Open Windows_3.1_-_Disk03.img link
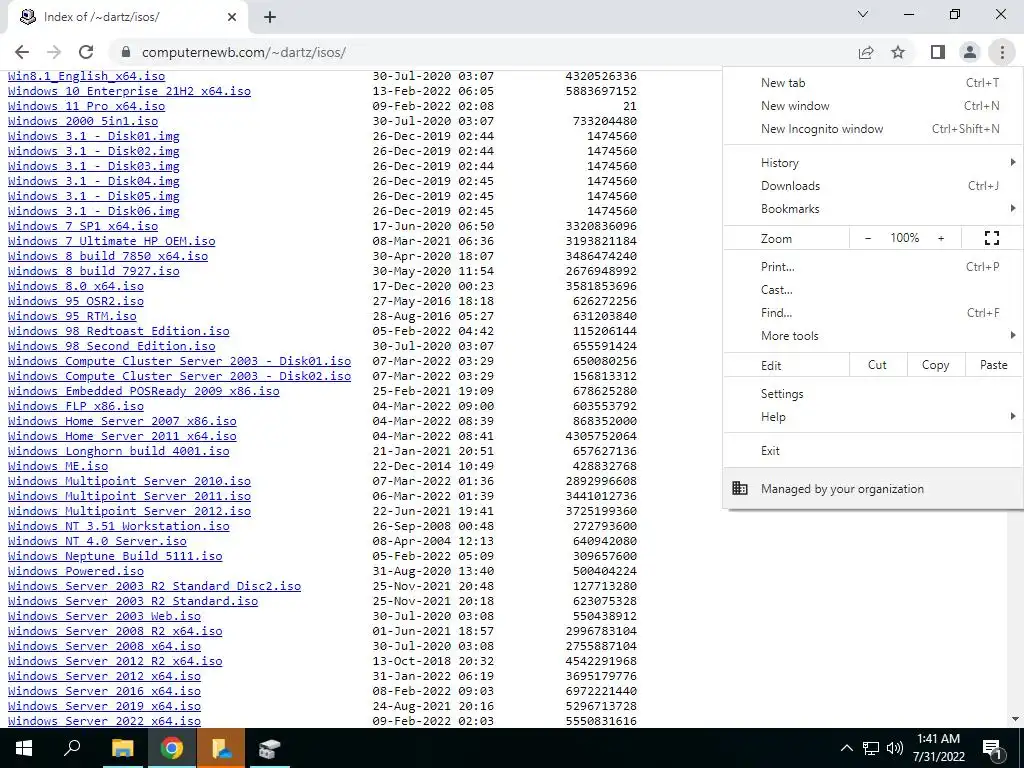The width and height of the screenshot is (1024, 768). (93, 166)
